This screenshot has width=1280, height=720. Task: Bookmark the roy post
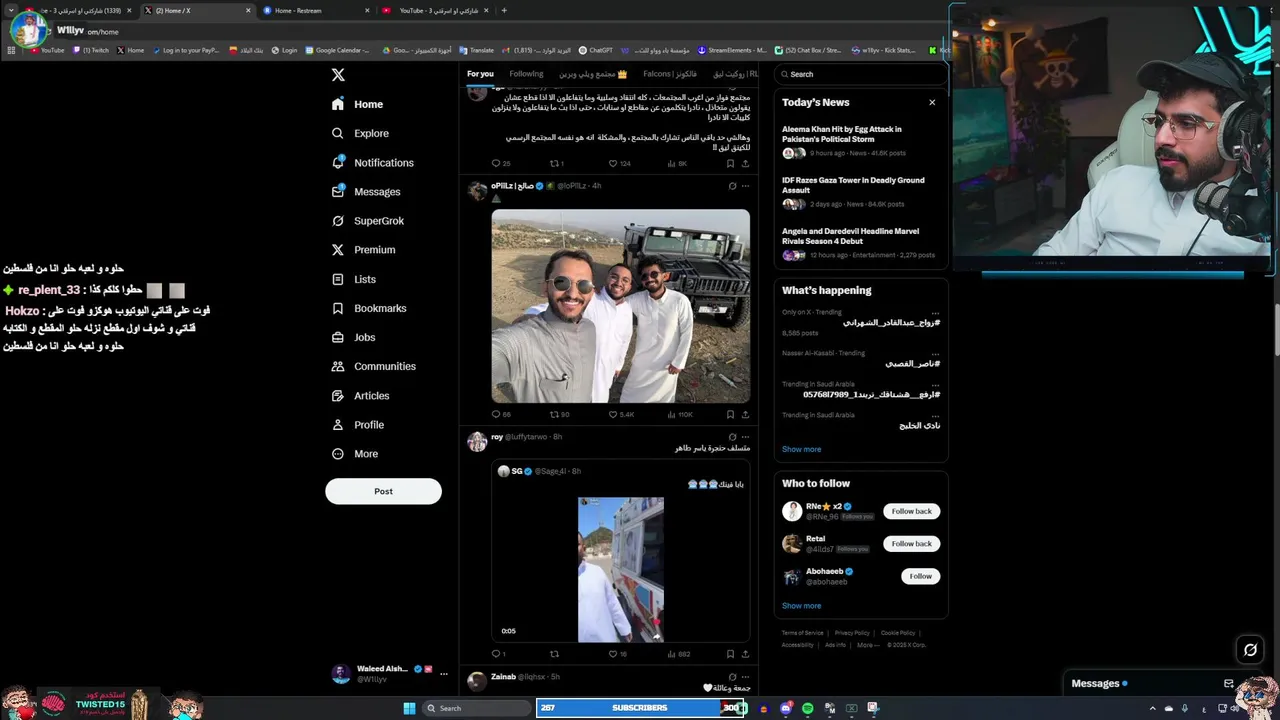(730, 654)
